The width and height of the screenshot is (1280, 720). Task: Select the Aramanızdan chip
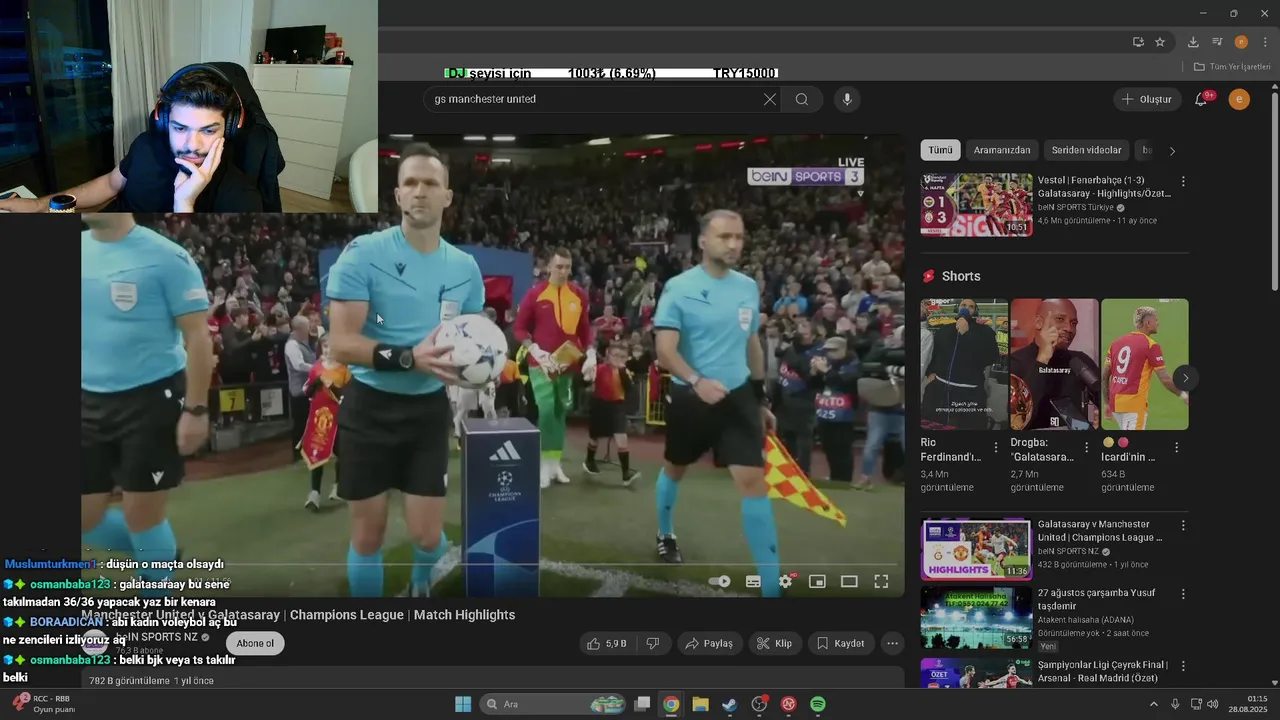1002,150
